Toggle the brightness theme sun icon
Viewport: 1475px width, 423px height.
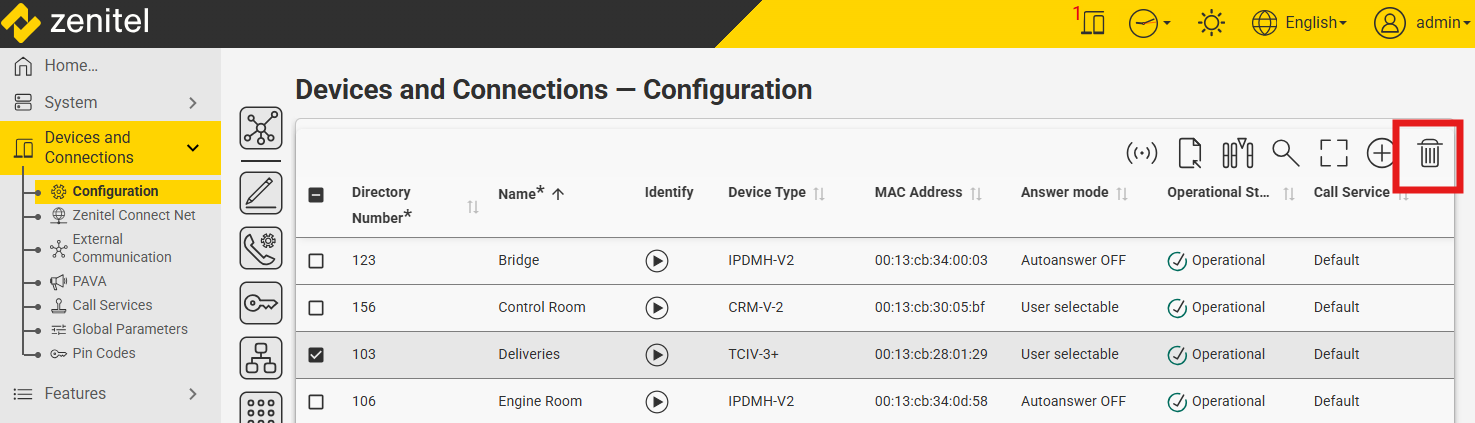tap(1211, 23)
